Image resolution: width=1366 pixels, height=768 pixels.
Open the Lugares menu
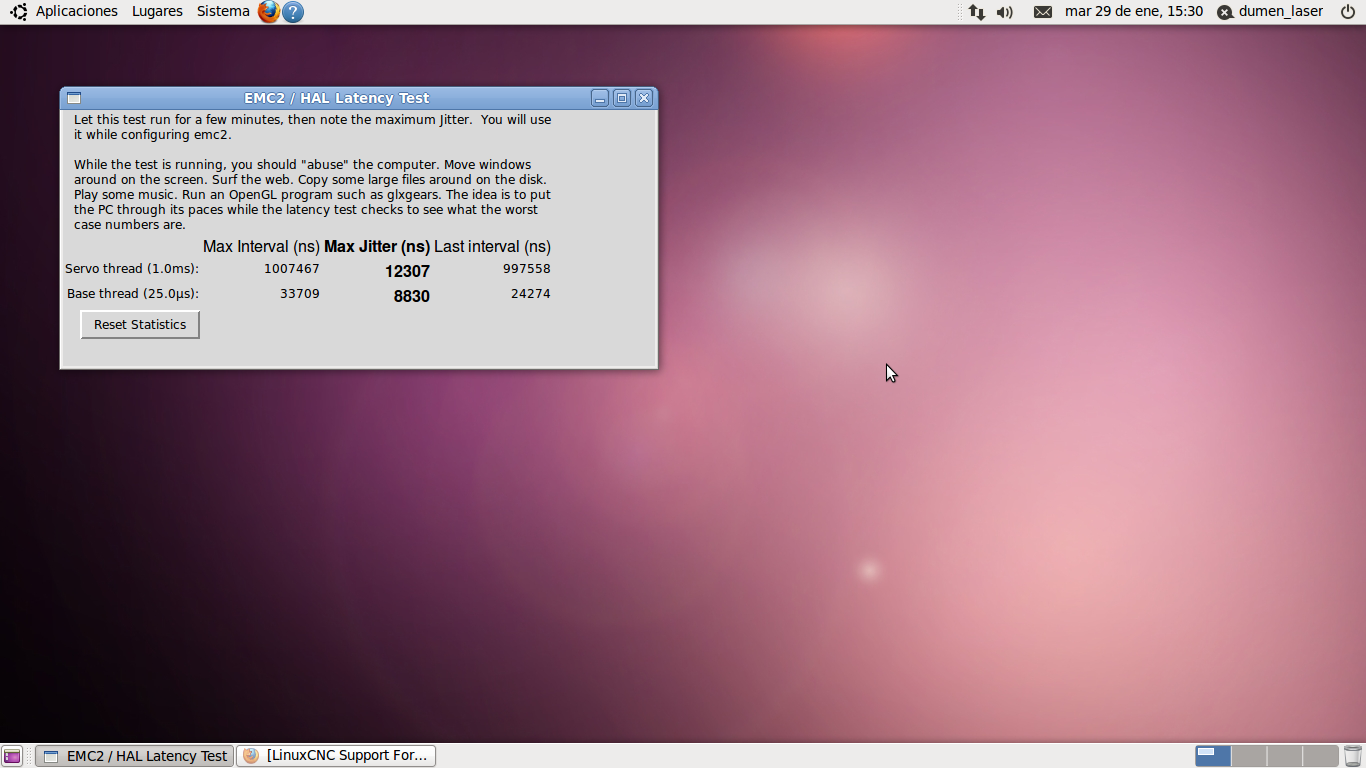pyautogui.click(x=157, y=11)
